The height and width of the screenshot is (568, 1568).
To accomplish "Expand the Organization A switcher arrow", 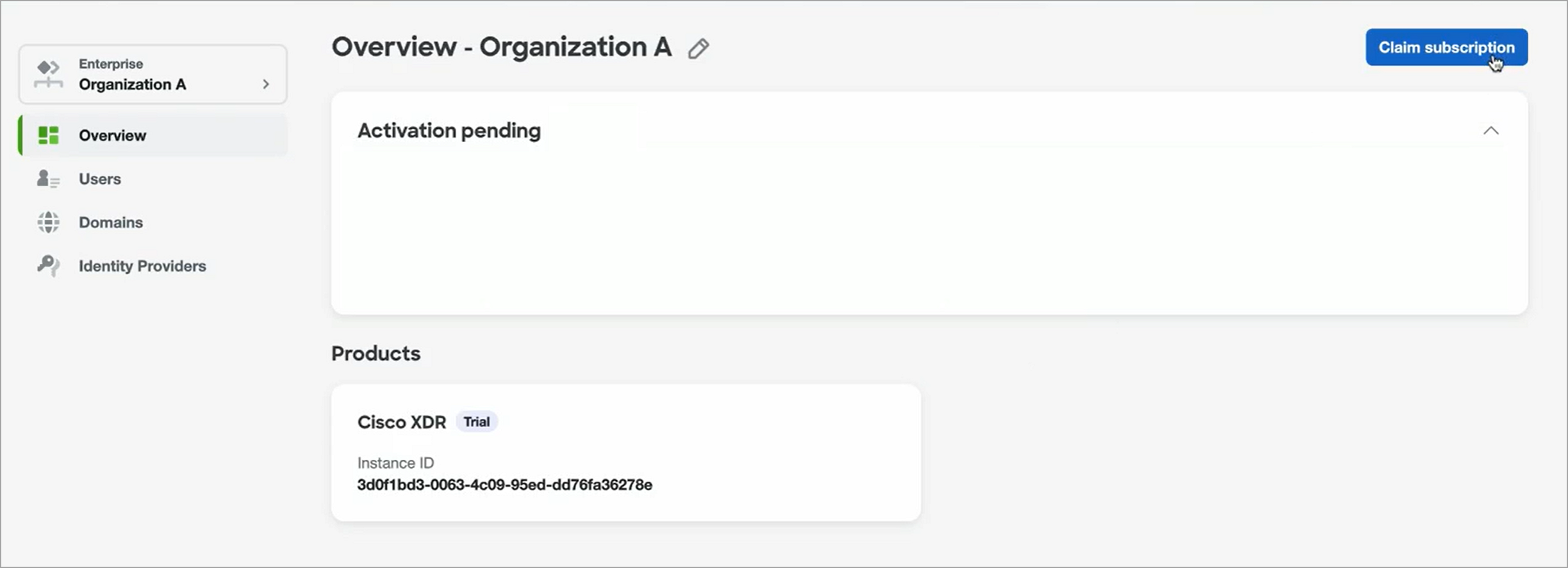I will [266, 84].
